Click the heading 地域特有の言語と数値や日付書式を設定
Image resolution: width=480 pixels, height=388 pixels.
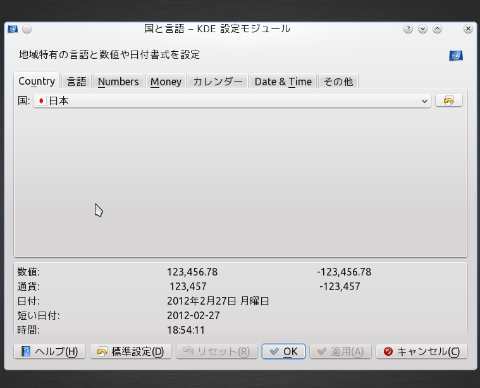pos(109,55)
